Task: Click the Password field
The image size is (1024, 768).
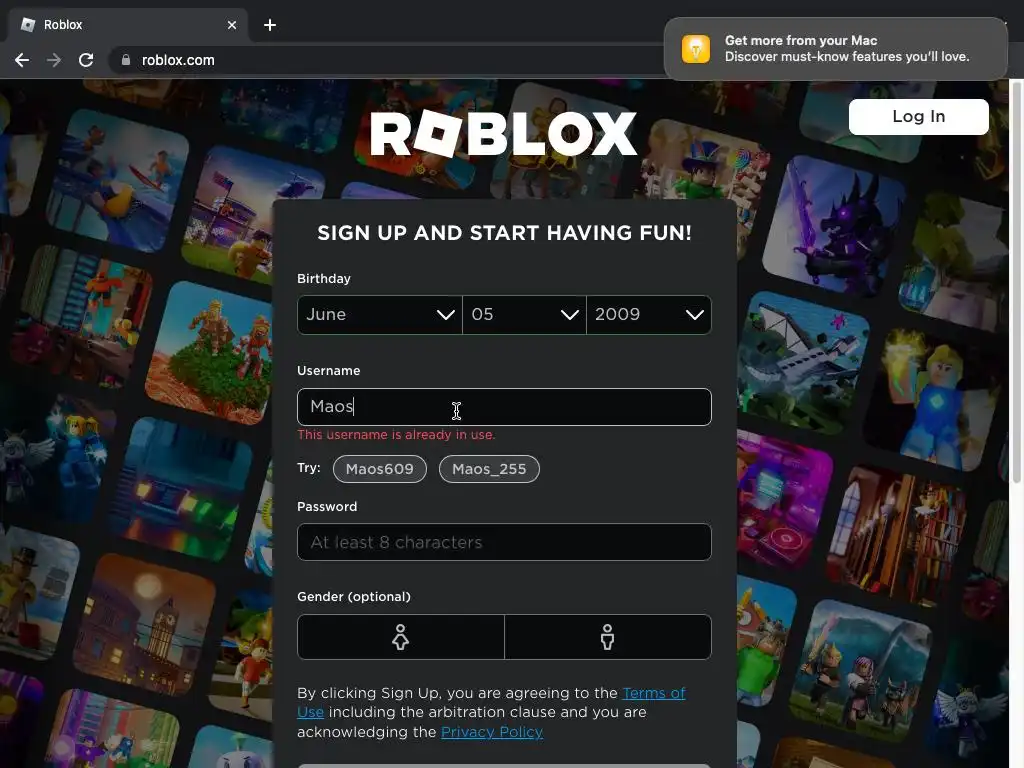Action: click(504, 542)
